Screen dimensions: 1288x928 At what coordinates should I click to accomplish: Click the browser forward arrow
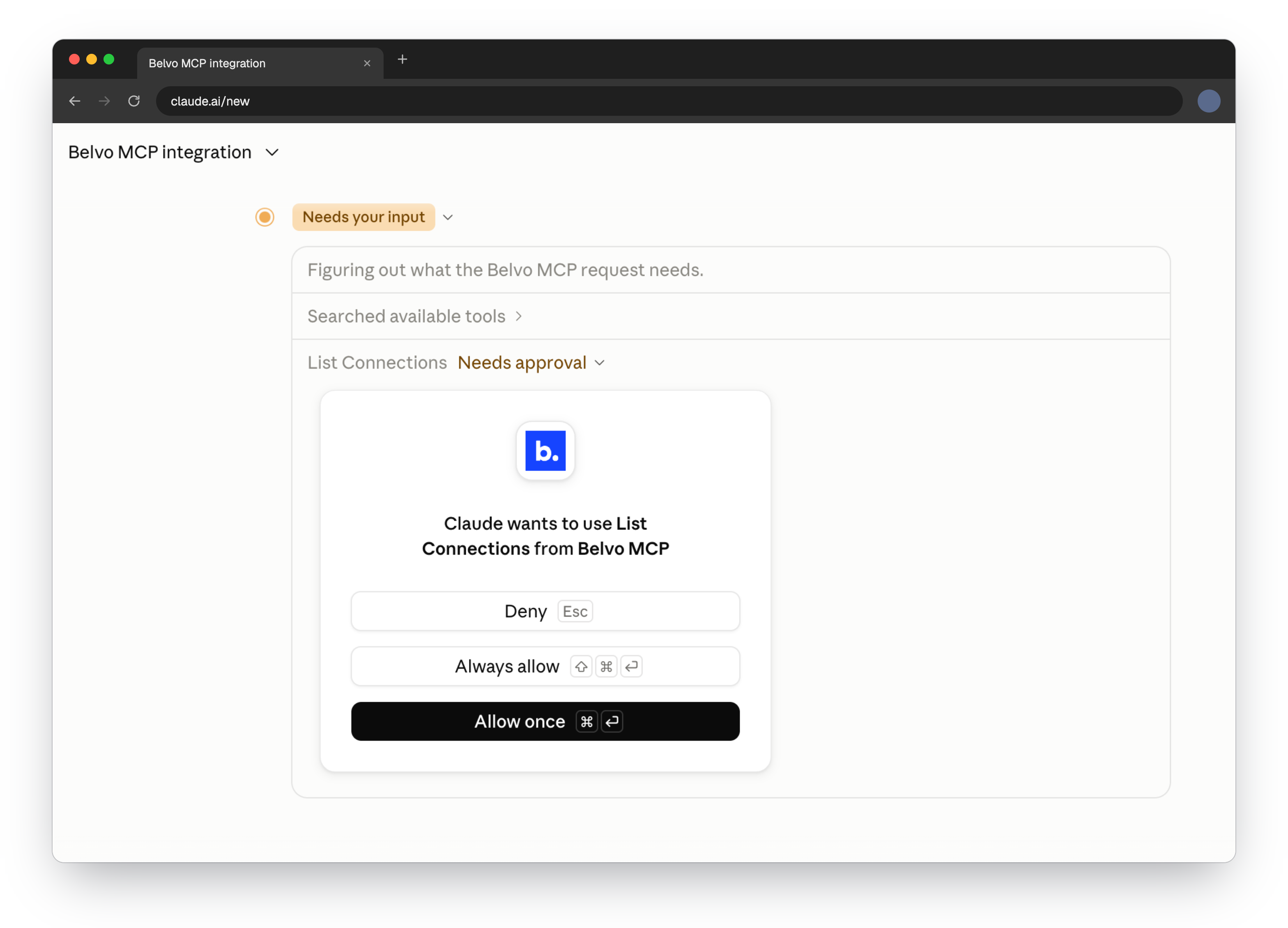(104, 101)
